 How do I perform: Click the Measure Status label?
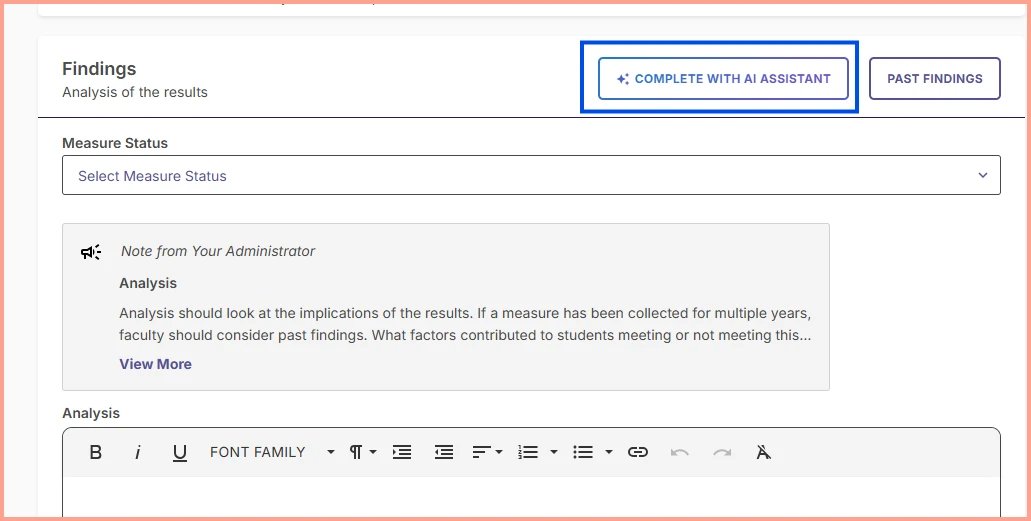pyautogui.click(x=115, y=143)
